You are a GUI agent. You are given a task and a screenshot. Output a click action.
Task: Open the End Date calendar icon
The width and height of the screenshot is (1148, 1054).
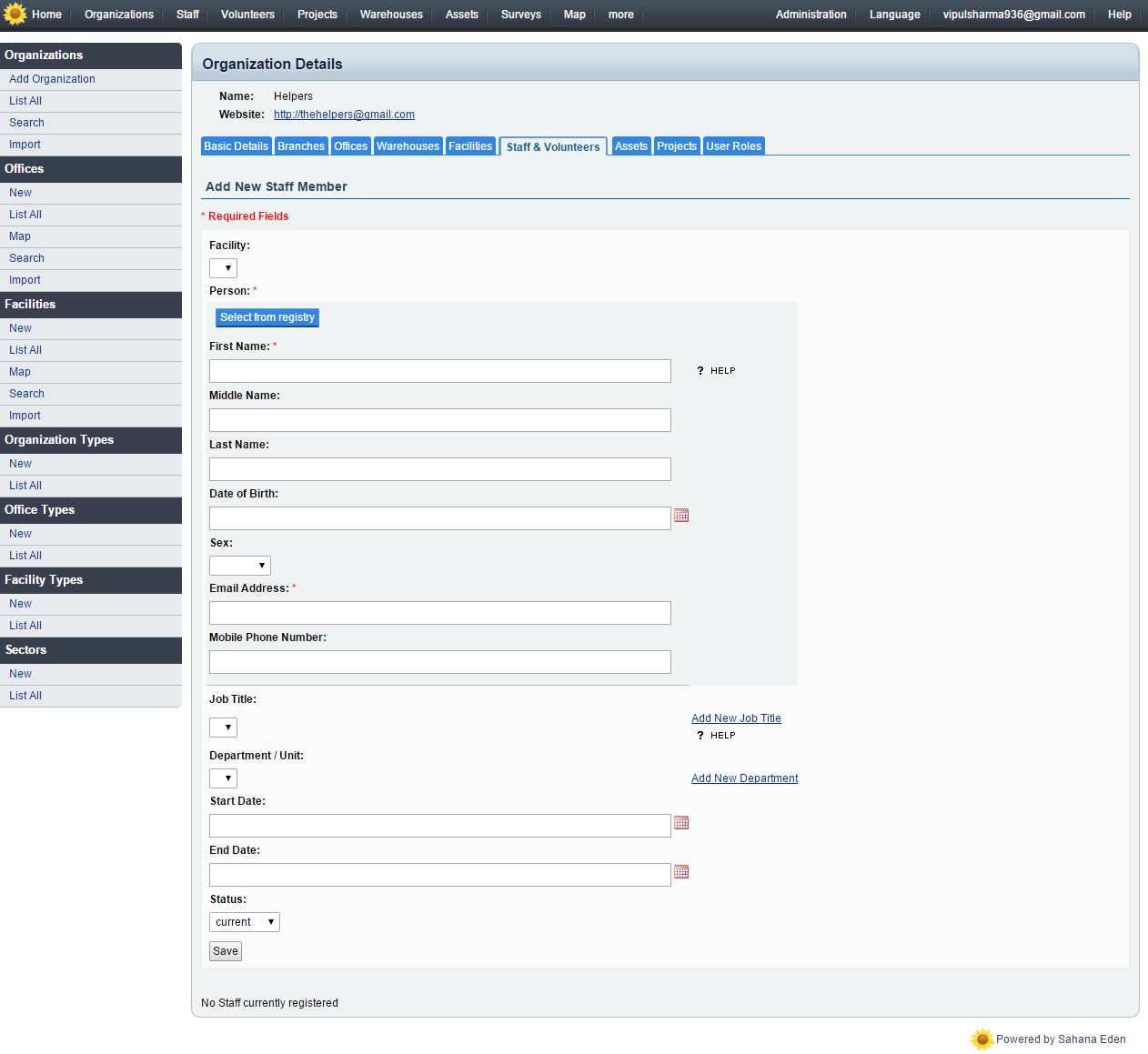tap(681, 872)
